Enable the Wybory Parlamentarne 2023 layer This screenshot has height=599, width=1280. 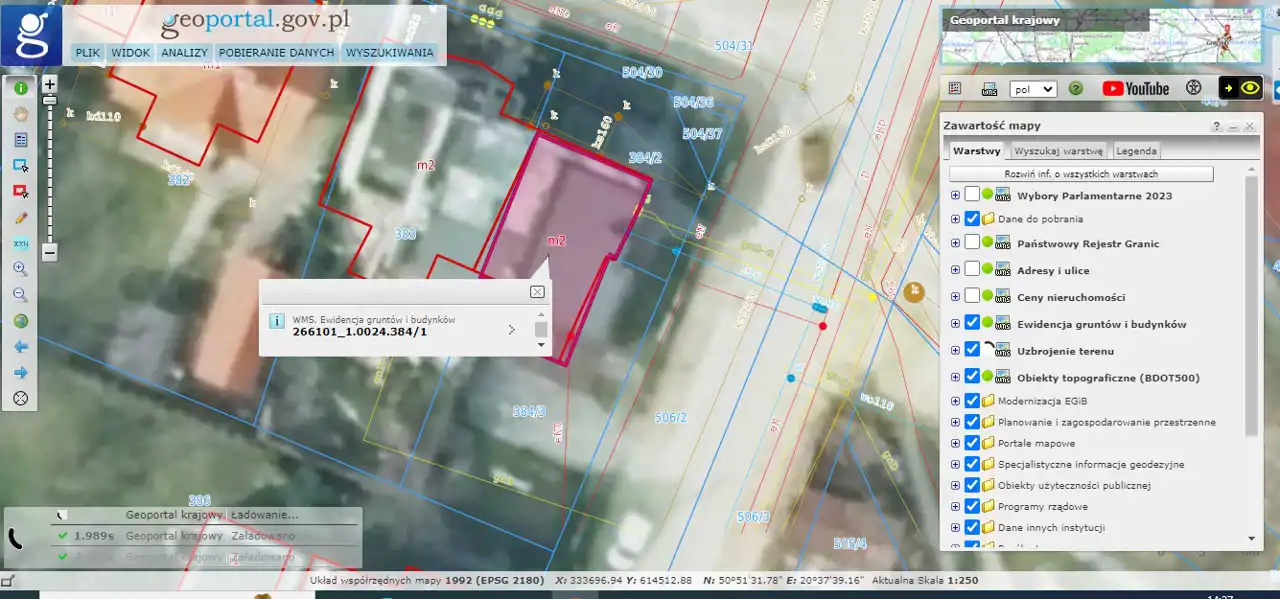click(972, 195)
